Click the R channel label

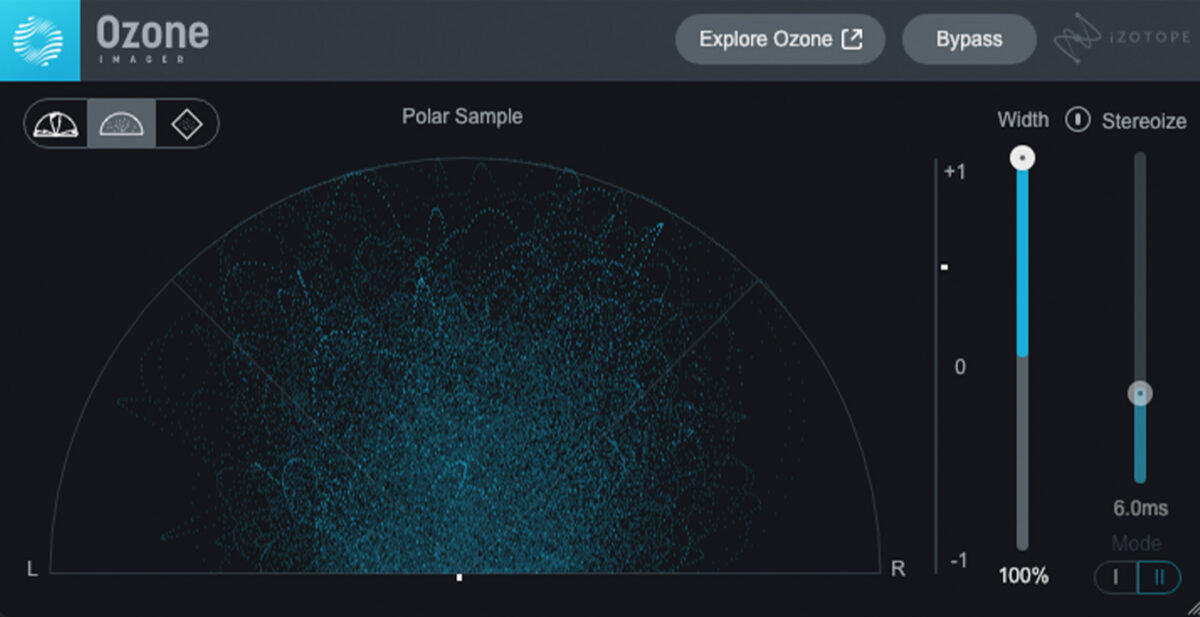[898, 569]
